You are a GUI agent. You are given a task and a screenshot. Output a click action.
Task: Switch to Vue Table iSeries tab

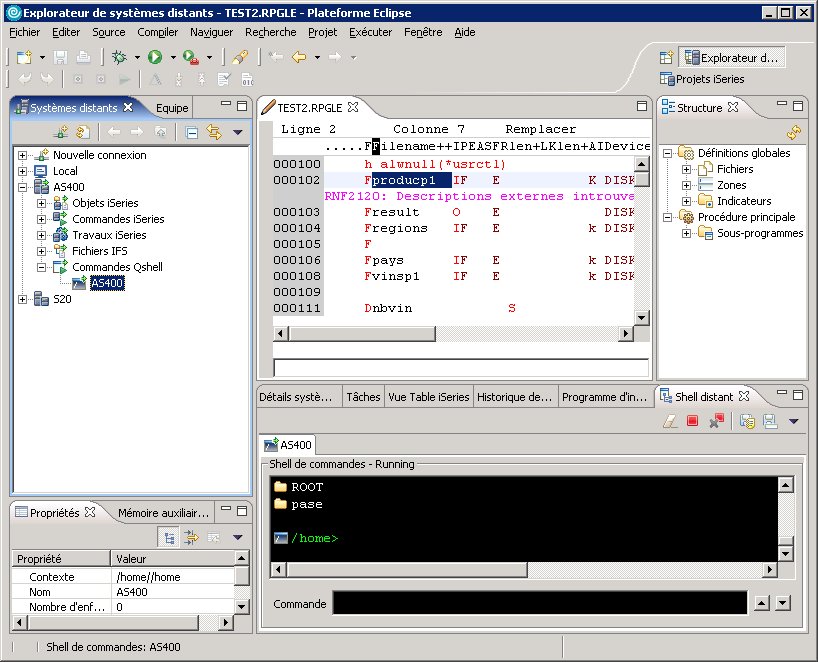tap(429, 397)
